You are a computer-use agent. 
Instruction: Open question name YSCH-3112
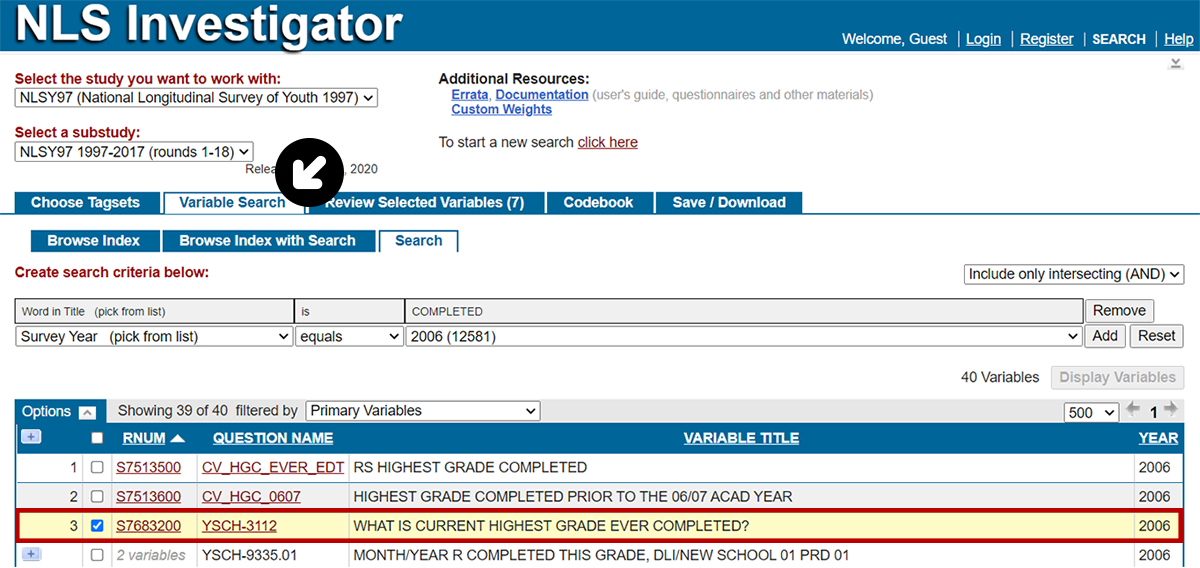pyautogui.click(x=239, y=526)
